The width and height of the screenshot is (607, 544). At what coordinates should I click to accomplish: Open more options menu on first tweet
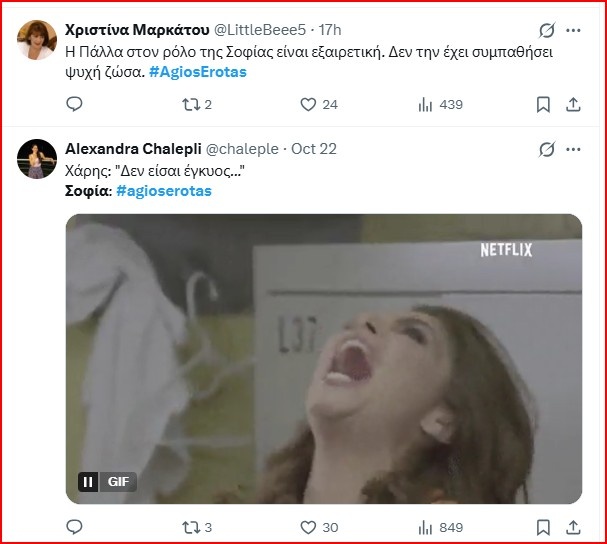click(x=574, y=28)
